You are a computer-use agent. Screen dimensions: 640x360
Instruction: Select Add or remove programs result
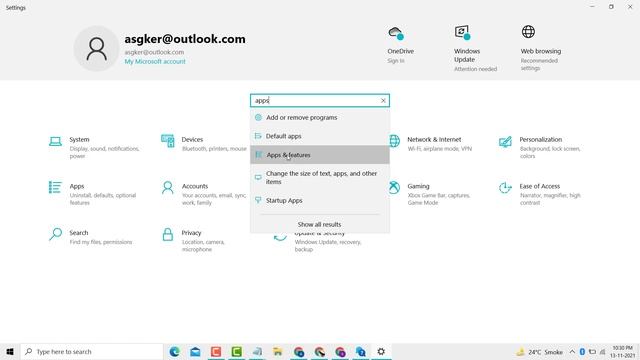click(320, 118)
